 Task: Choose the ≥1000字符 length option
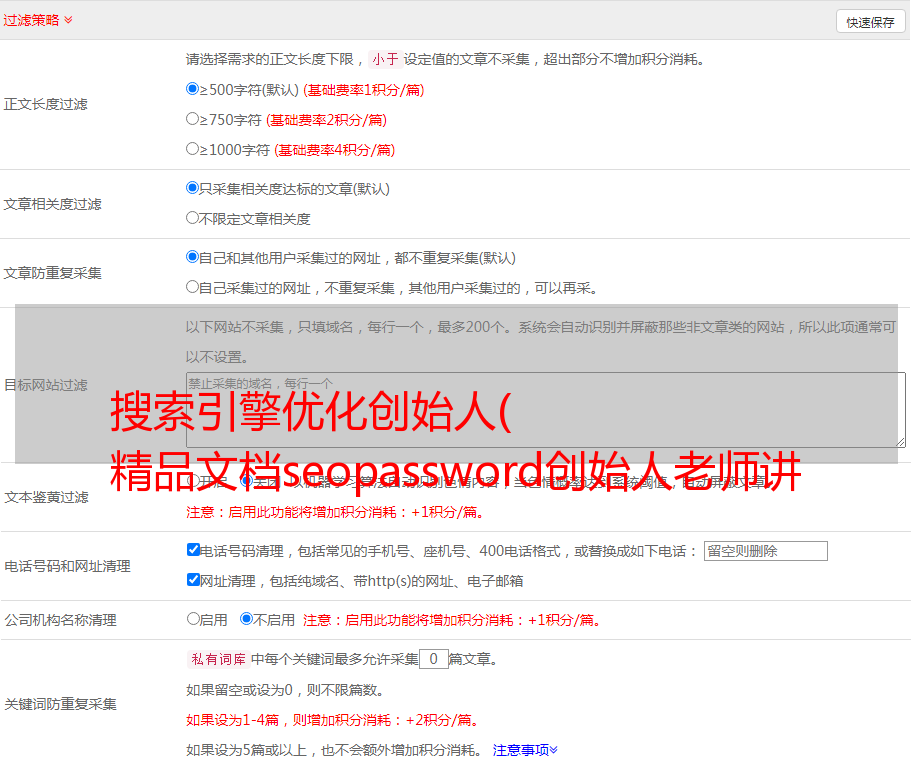coord(193,149)
